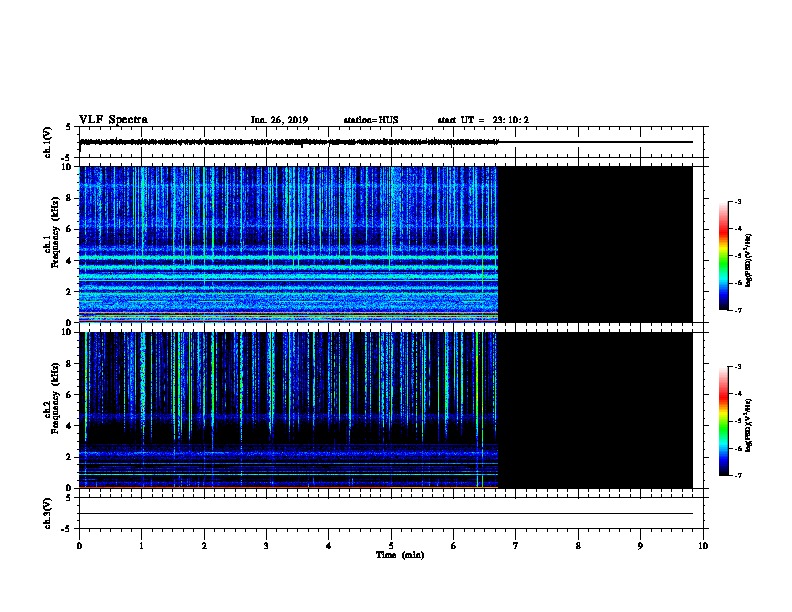Image resolution: width=792 pixels, height=612 pixels.
Task: Click the "4" kHz tick of ch.2 spectrogram
Action: (x=69, y=426)
